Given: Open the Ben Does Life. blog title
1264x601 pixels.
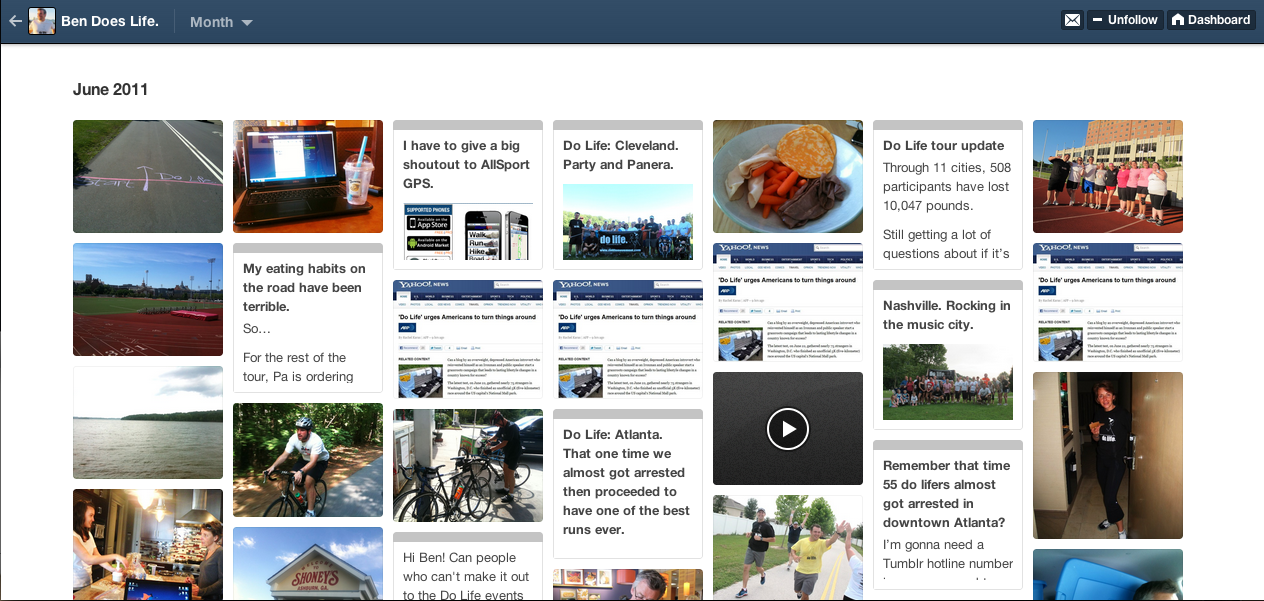Looking at the screenshot, I should [110, 20].
